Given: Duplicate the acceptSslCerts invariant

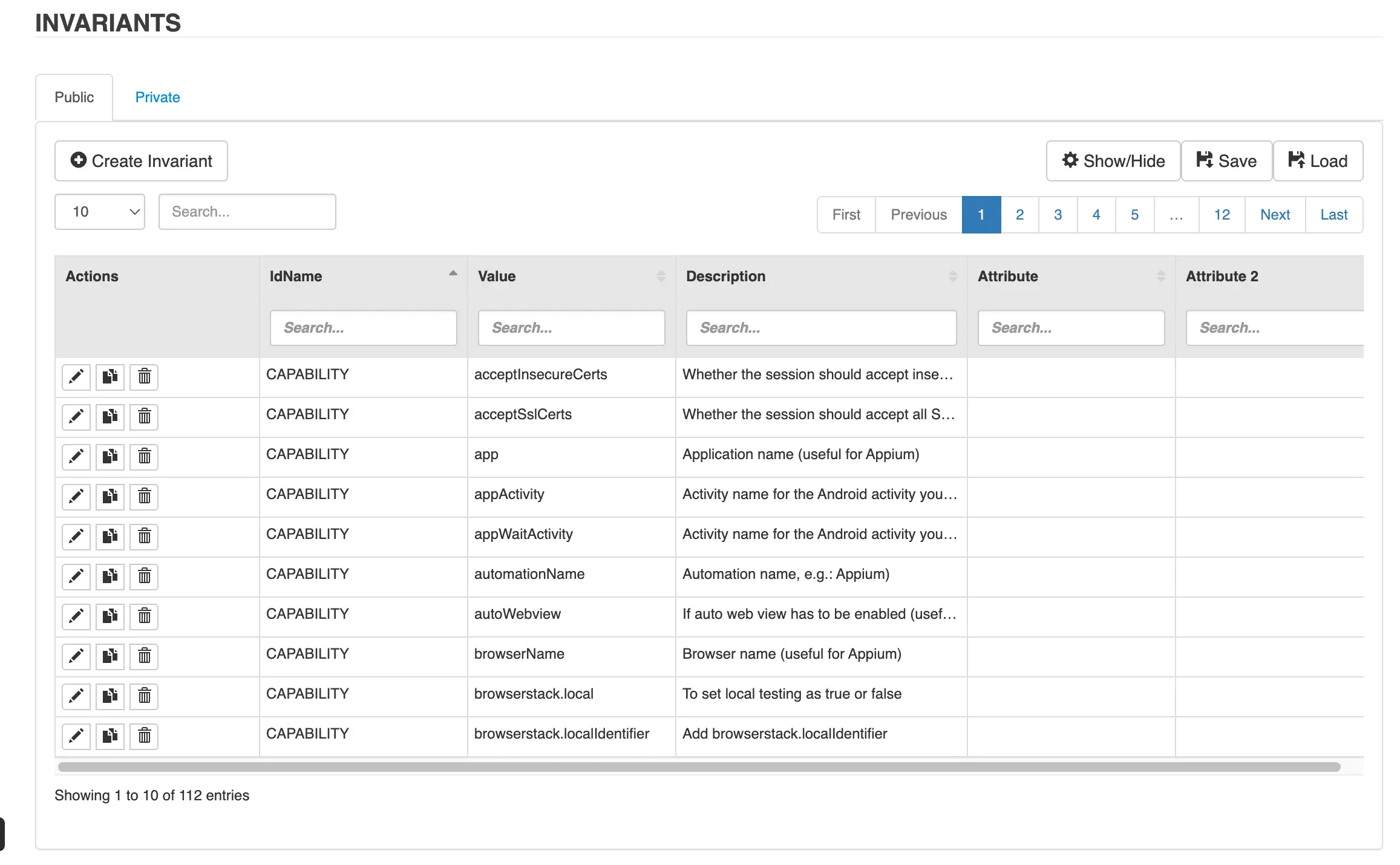Looking at the screenshot, I should [x=110, y=417].
